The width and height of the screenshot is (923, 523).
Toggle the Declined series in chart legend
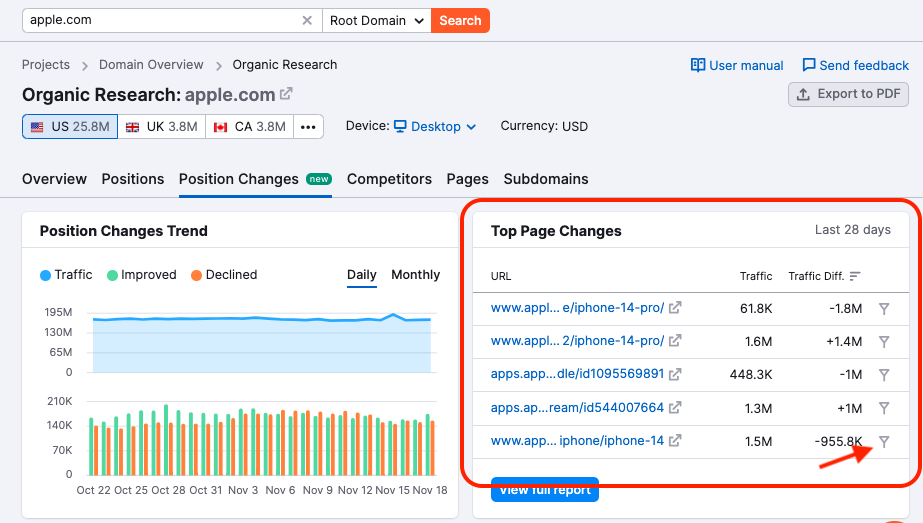coord(224,275)
